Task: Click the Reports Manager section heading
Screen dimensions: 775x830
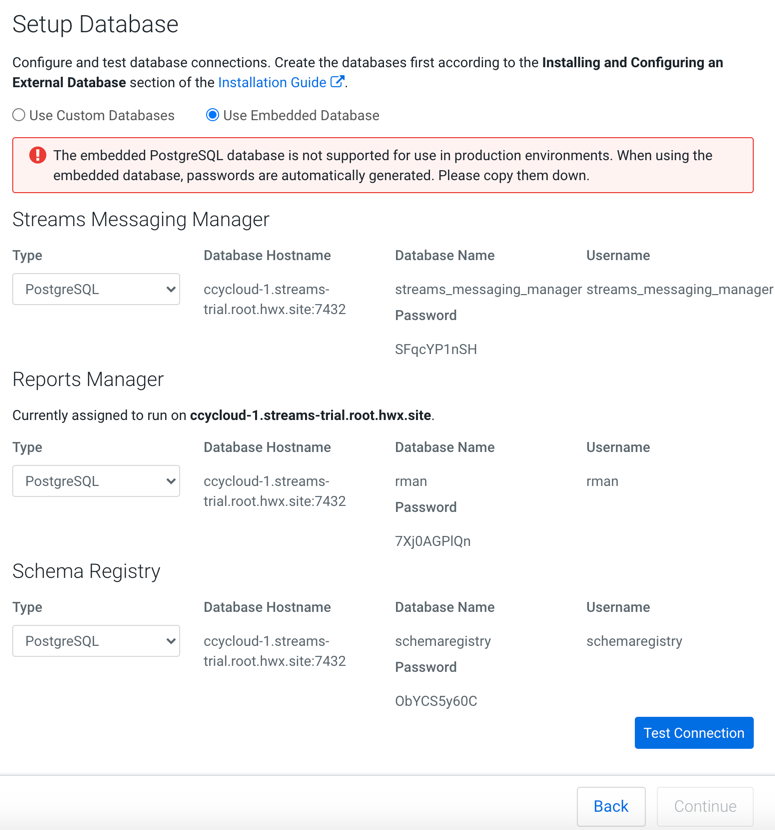Action: [x=88, y=380]
